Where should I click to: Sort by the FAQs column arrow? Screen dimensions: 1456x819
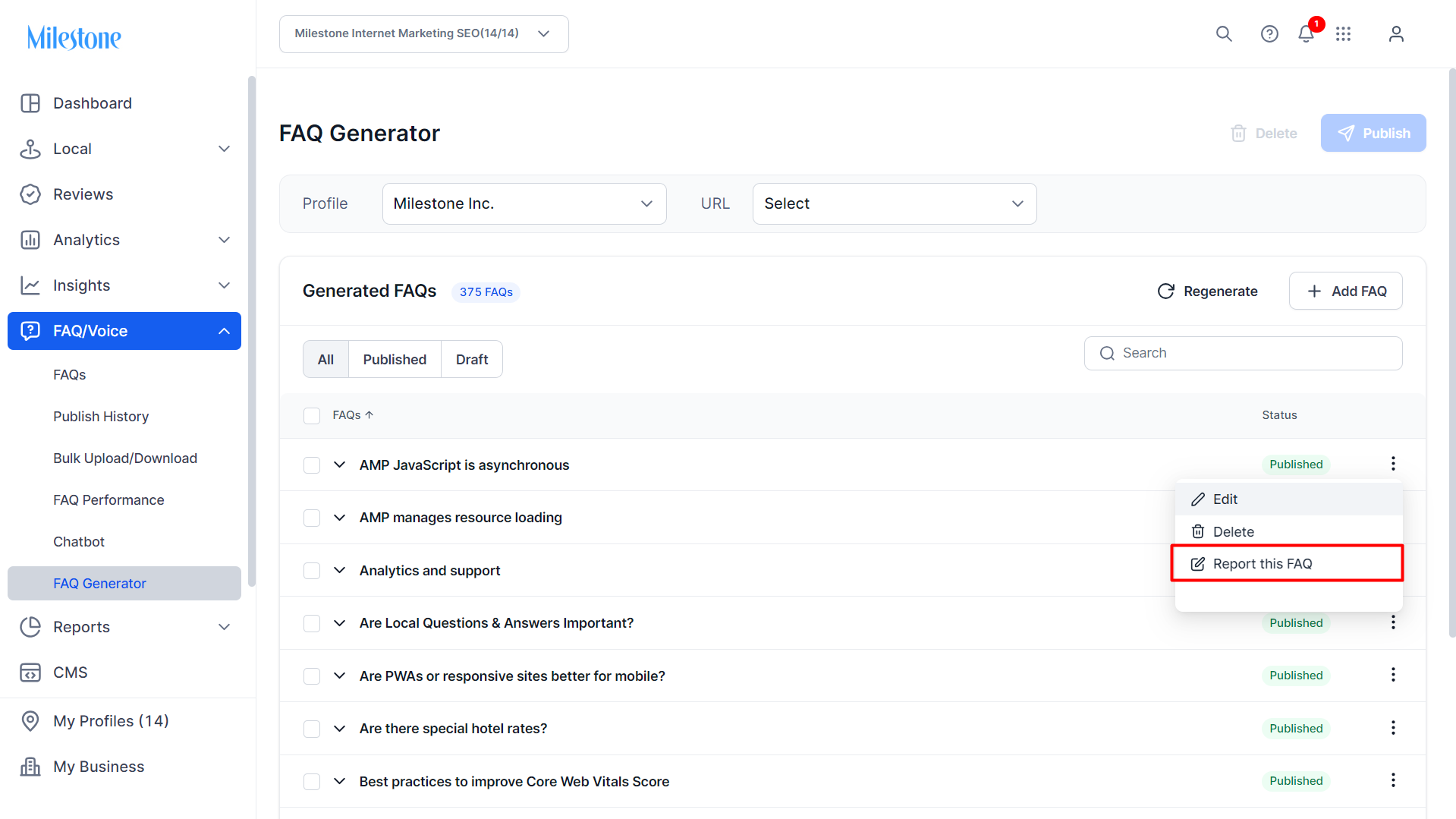click(x=370, y=415)
